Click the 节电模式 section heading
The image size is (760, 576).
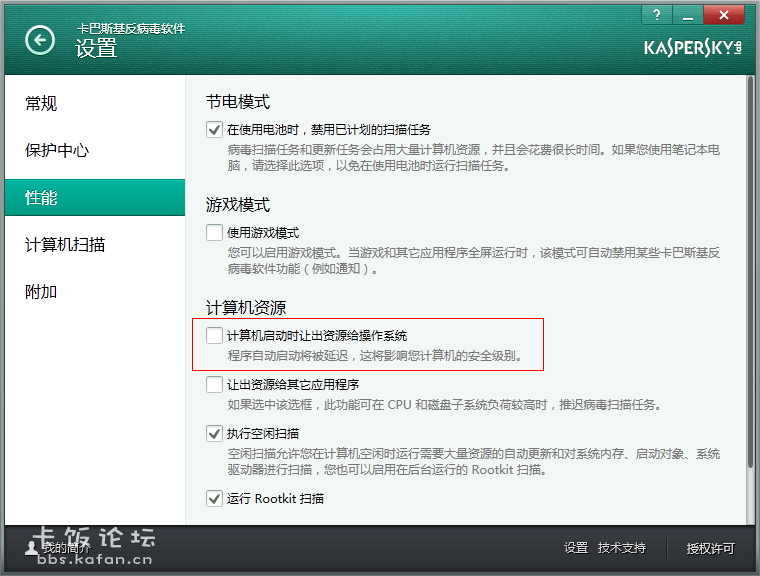(x=238, y=102)
